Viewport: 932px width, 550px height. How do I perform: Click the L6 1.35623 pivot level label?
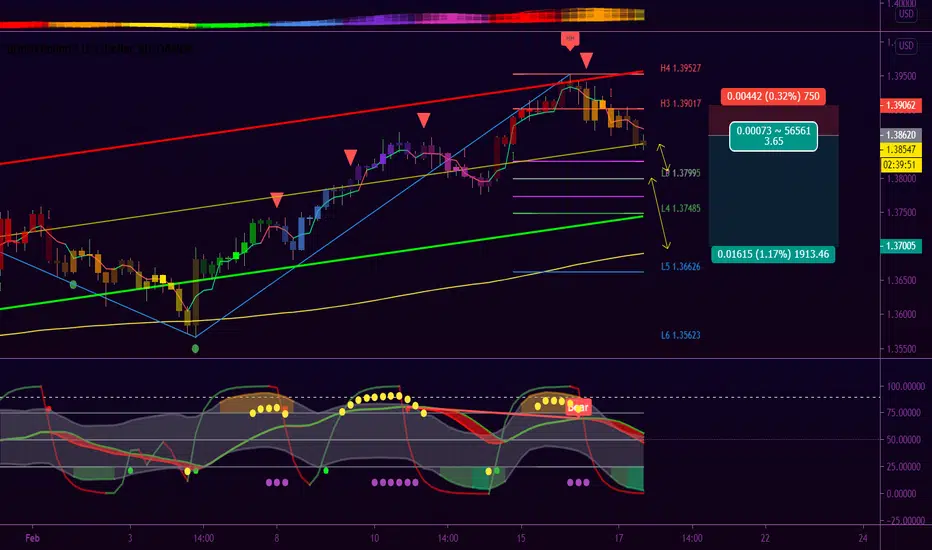coord(681,335)
